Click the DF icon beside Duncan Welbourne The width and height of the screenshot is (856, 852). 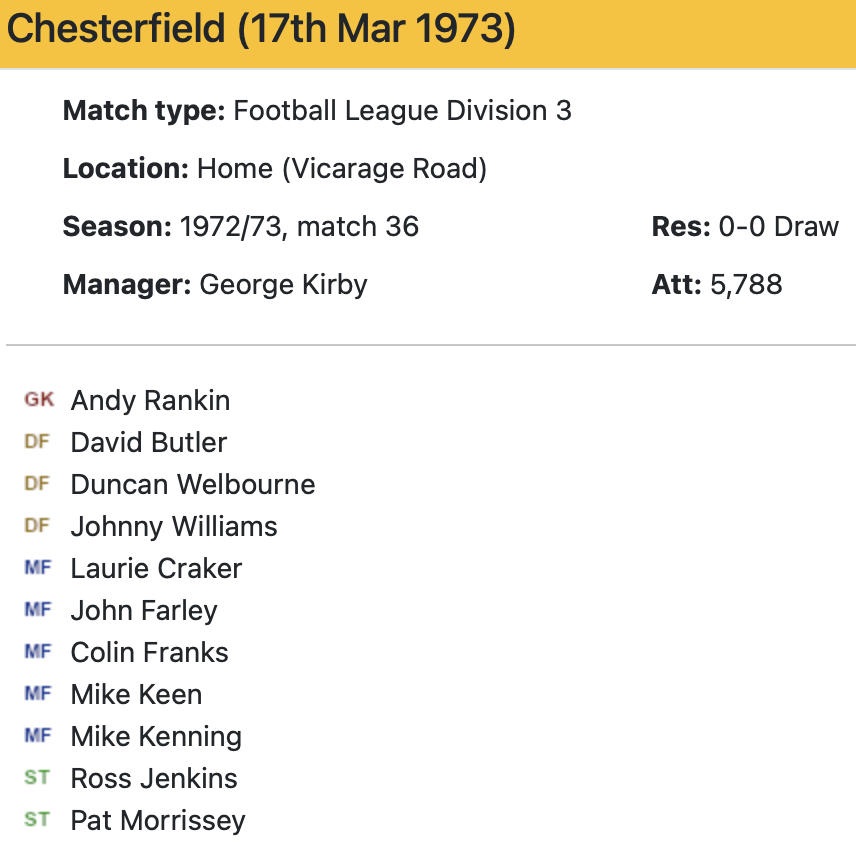click(x=37, y=484)
